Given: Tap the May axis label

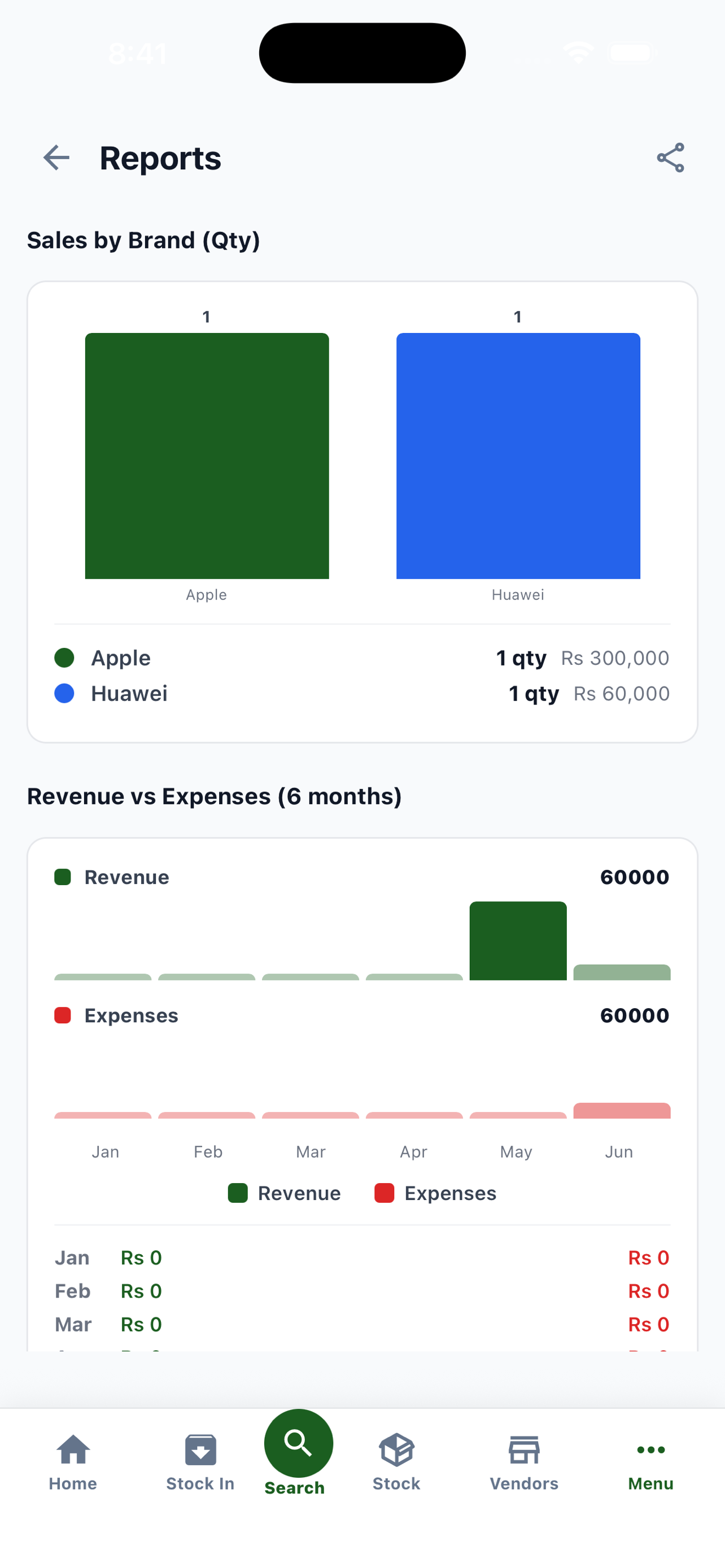Looking at the screenshot, I should pyautogui.click(x=516, y=1151).
